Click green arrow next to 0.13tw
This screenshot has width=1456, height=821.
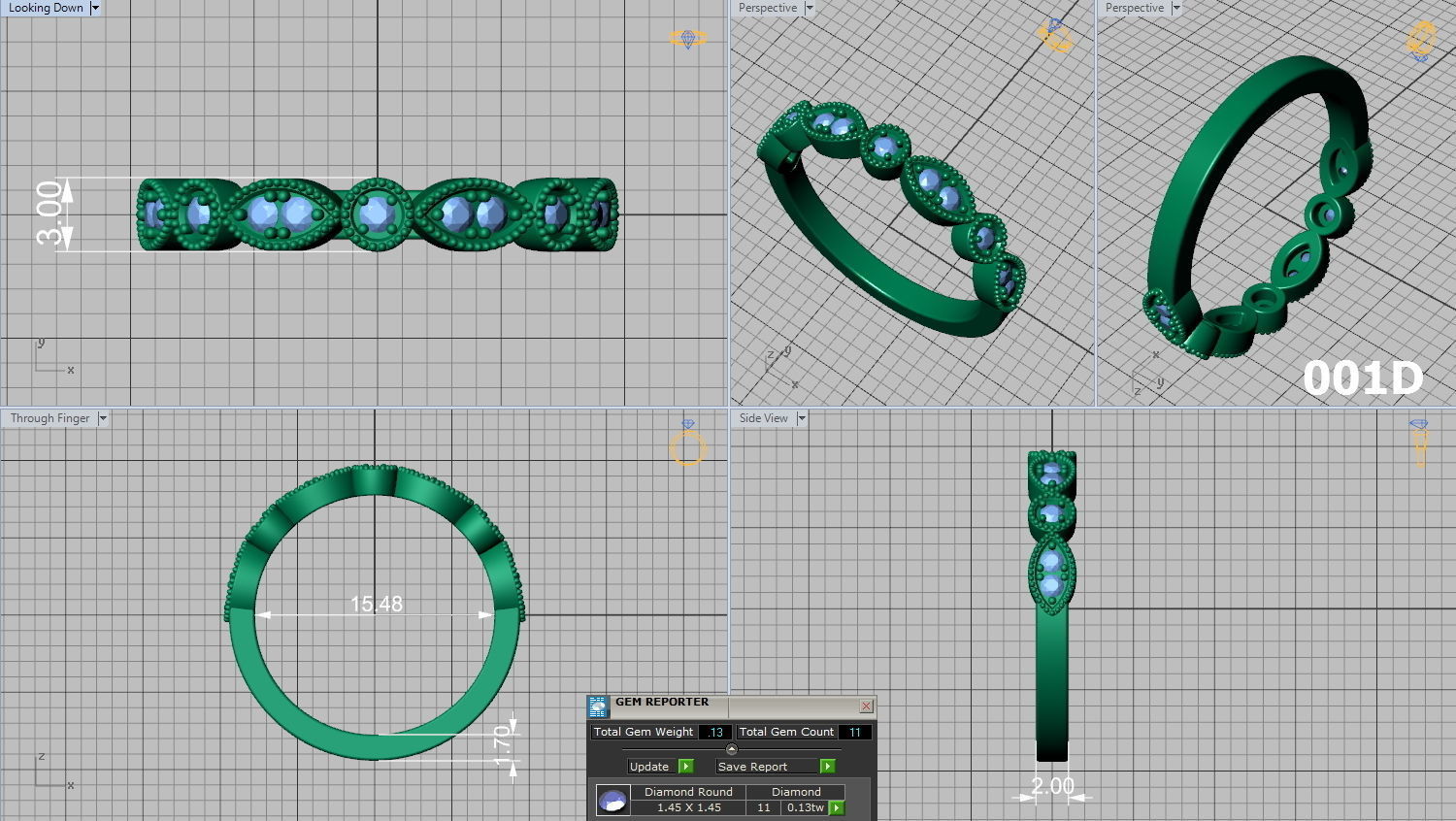click(837, 807)
